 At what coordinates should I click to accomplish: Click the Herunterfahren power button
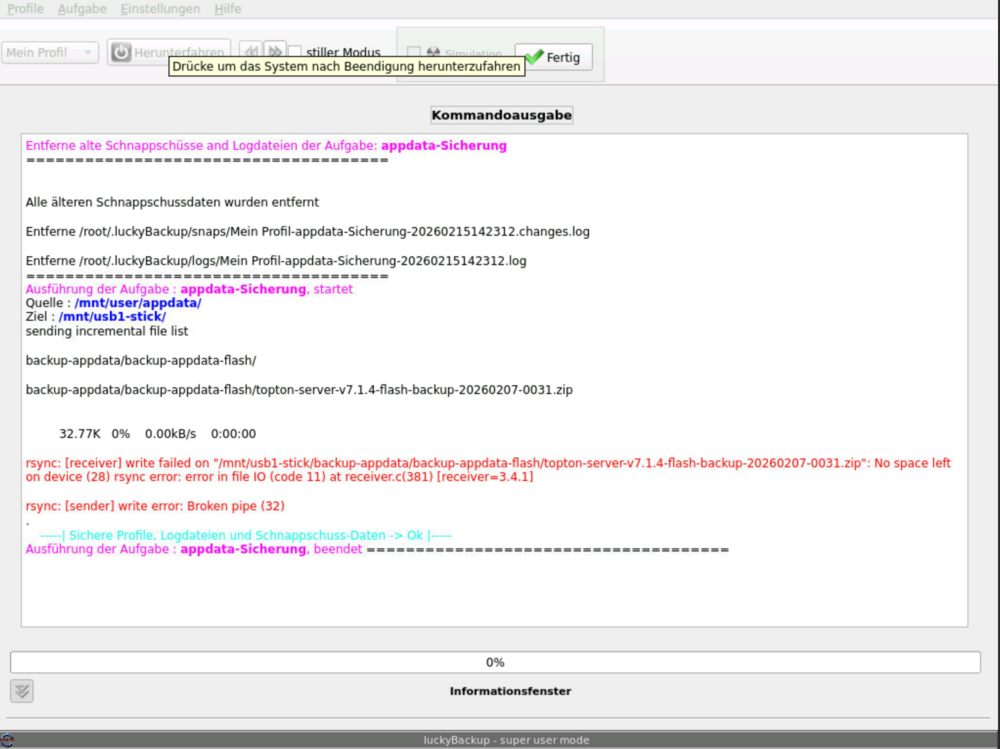(168, 52)
